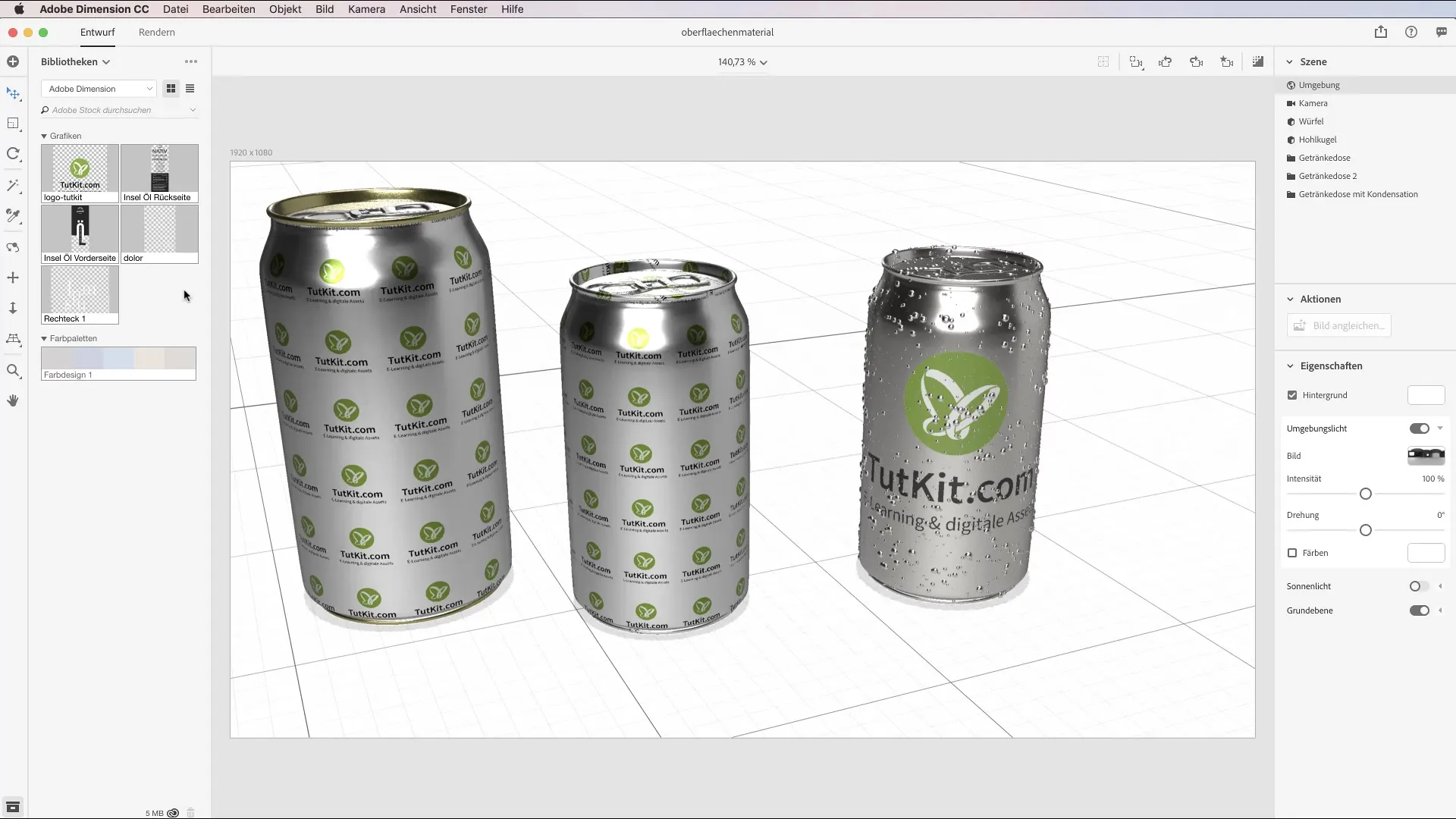Select the Horizon tool
The height and width of the screenshot is (819, 1456).
click(13, 339)
